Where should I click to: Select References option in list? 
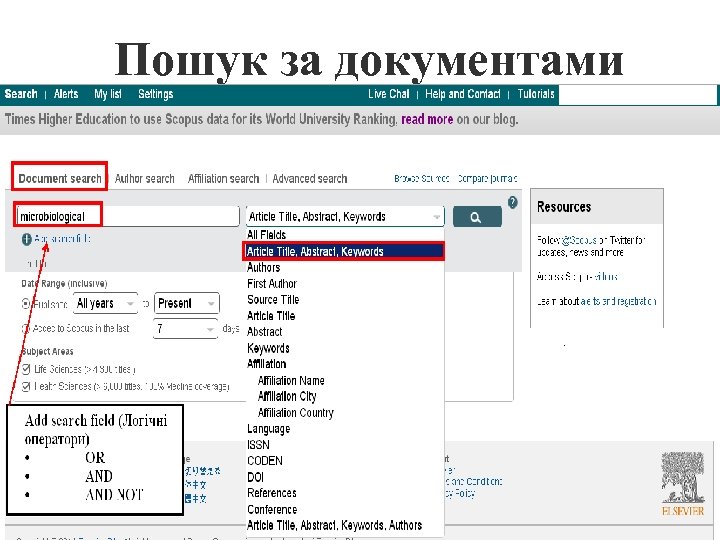point(272,493)
